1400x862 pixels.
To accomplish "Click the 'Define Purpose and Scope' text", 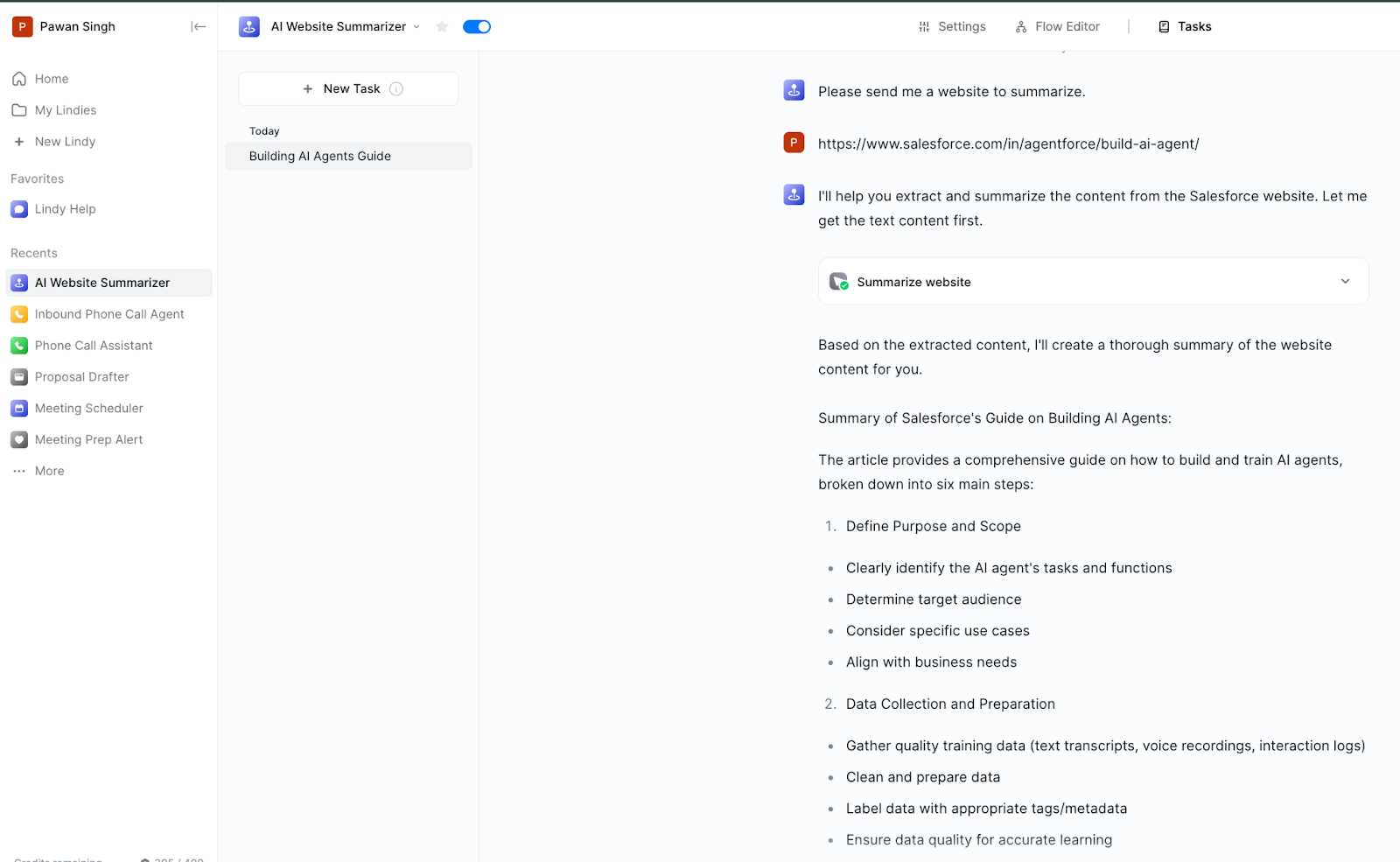I will [934, 527].
